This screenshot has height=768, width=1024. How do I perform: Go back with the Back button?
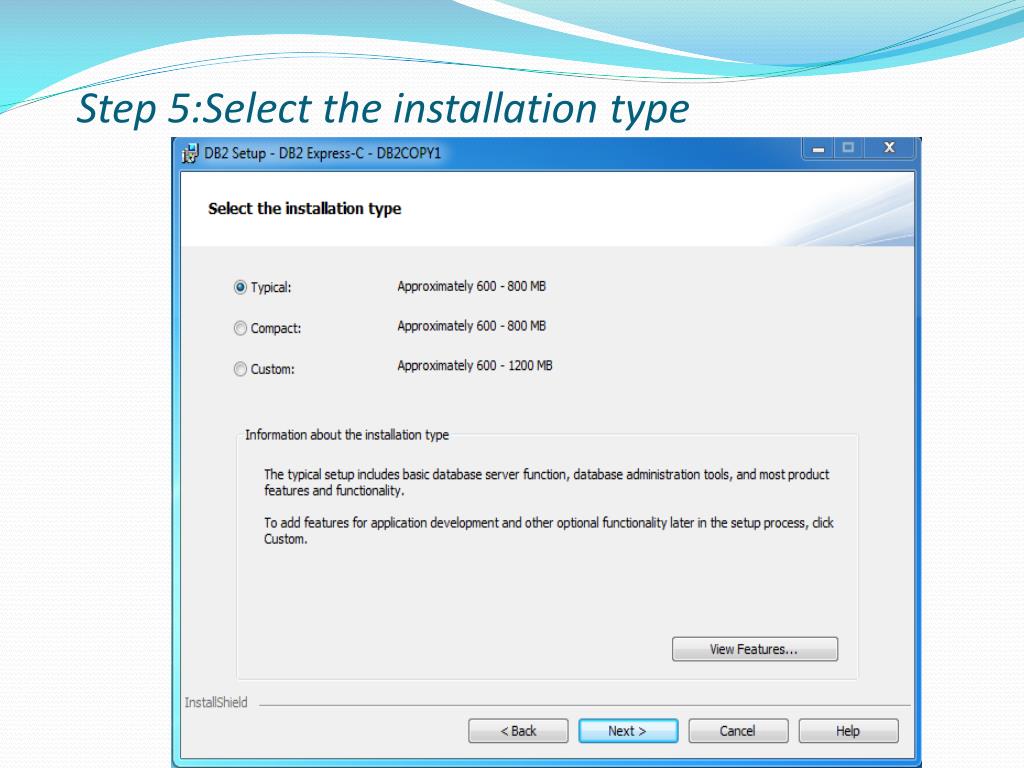pos(518,731)
